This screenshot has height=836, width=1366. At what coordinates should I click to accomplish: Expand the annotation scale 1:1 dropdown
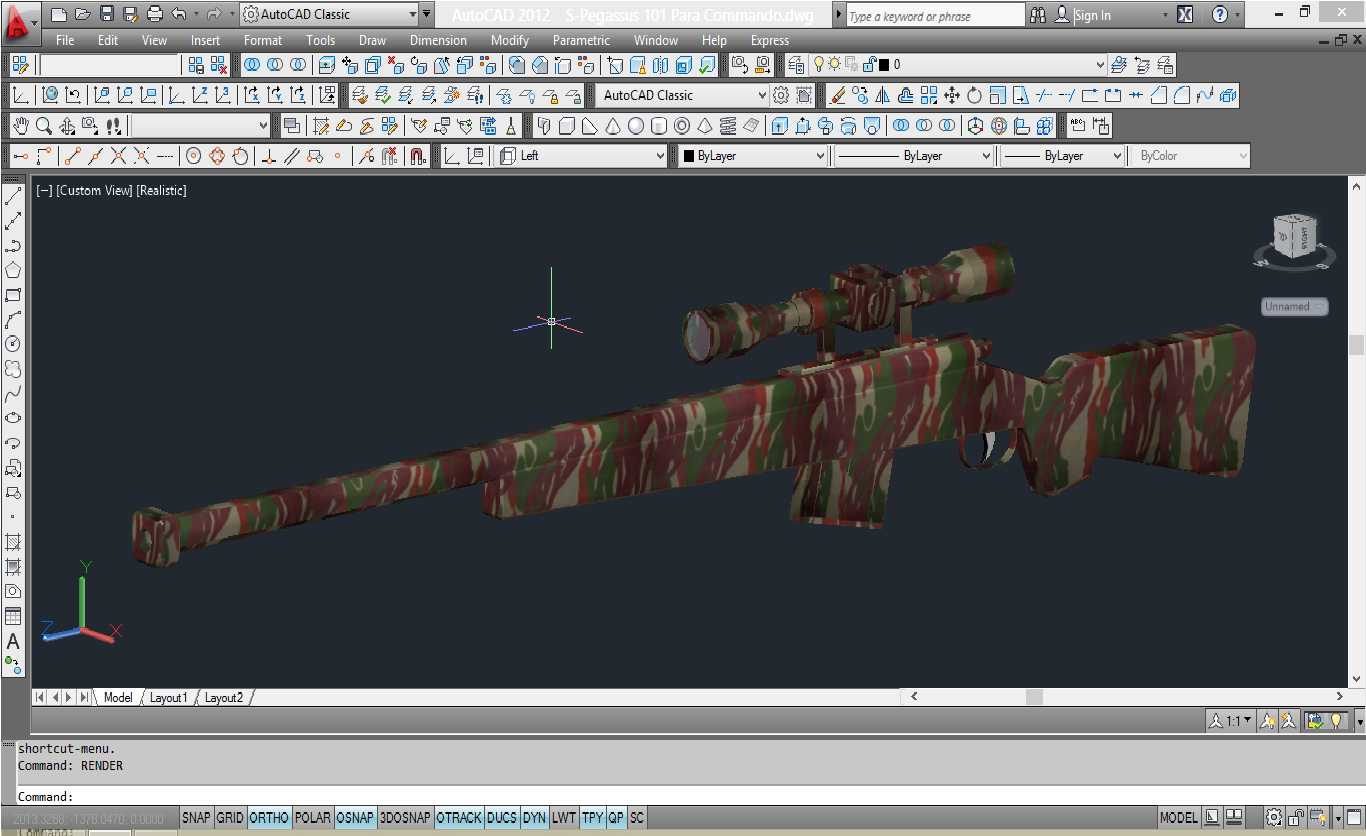tap(1230, 720)
